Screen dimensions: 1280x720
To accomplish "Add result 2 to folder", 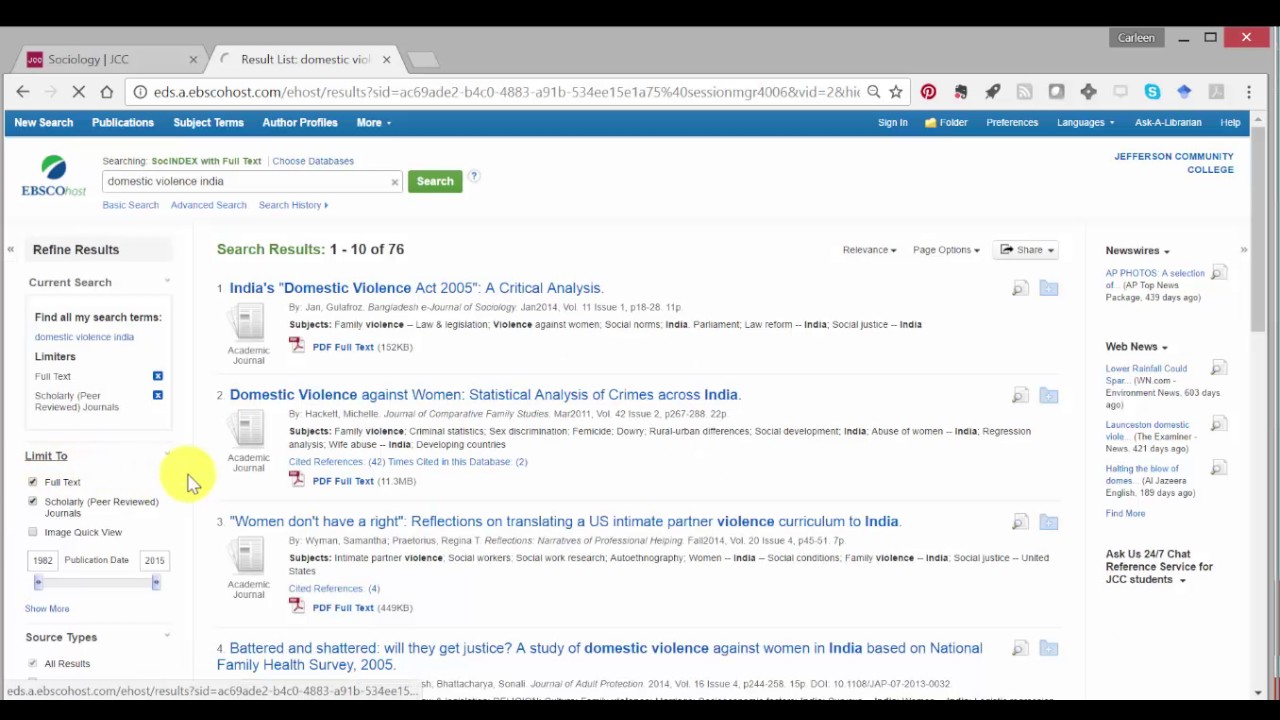I will (1048, 396).
